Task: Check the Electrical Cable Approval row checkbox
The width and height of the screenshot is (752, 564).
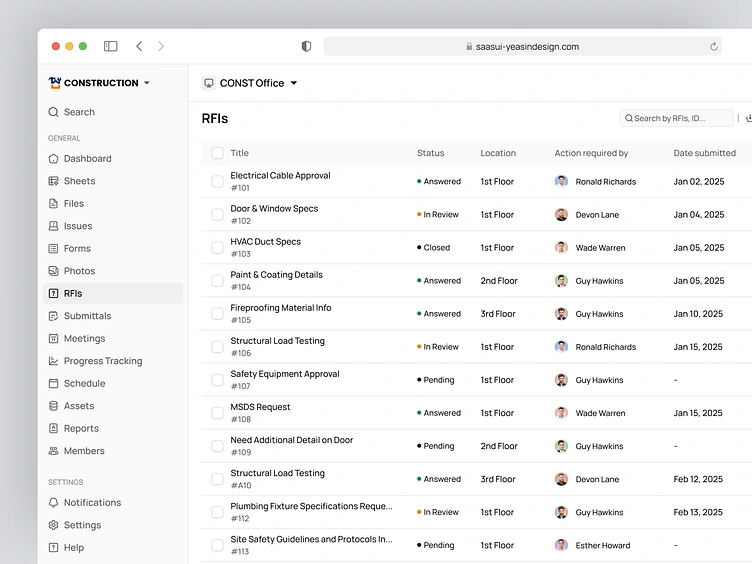Action: pyautogui.click(x=217, y=181)
